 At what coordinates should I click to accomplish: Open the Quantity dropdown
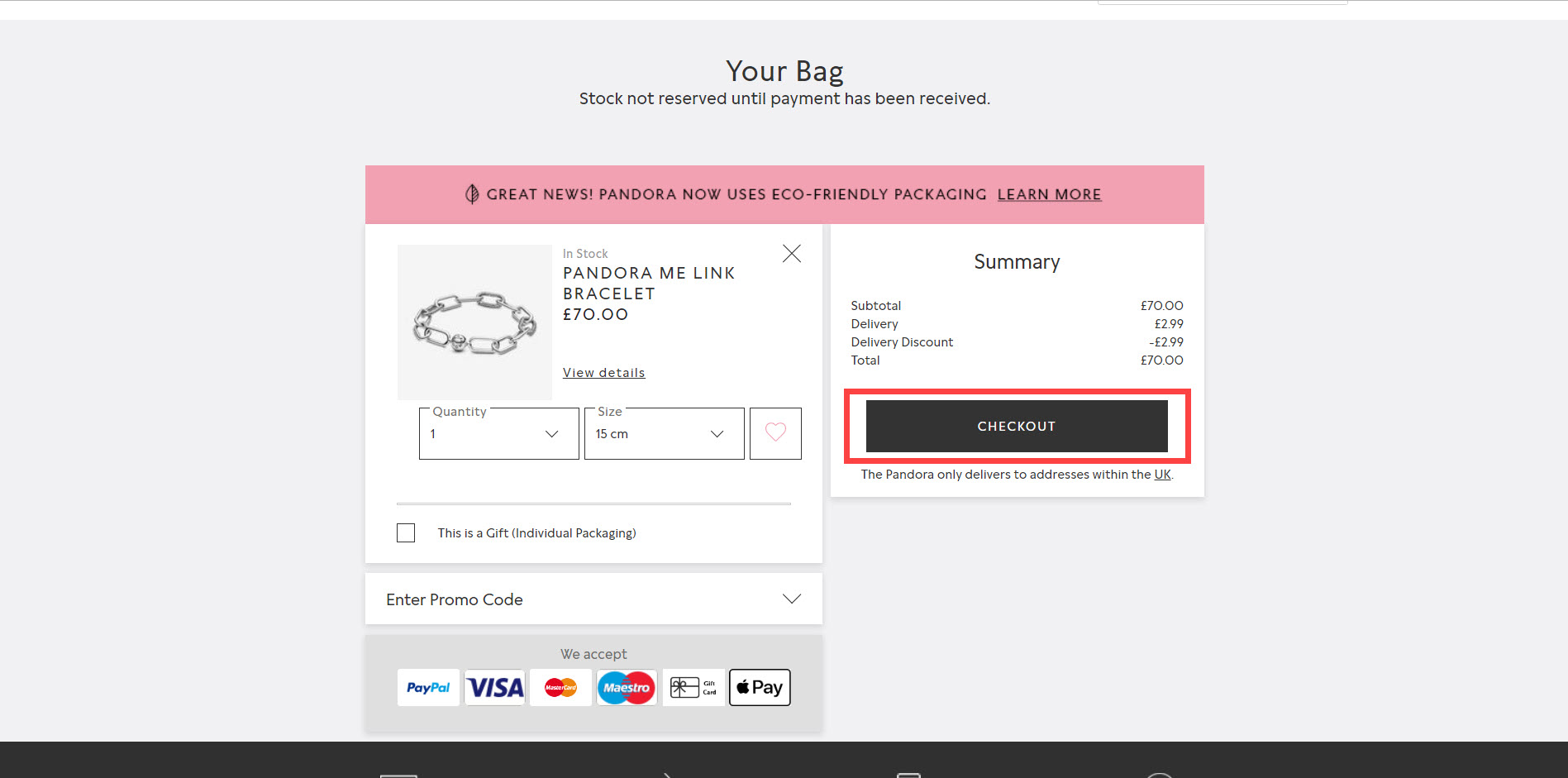(x=498, y=433)
